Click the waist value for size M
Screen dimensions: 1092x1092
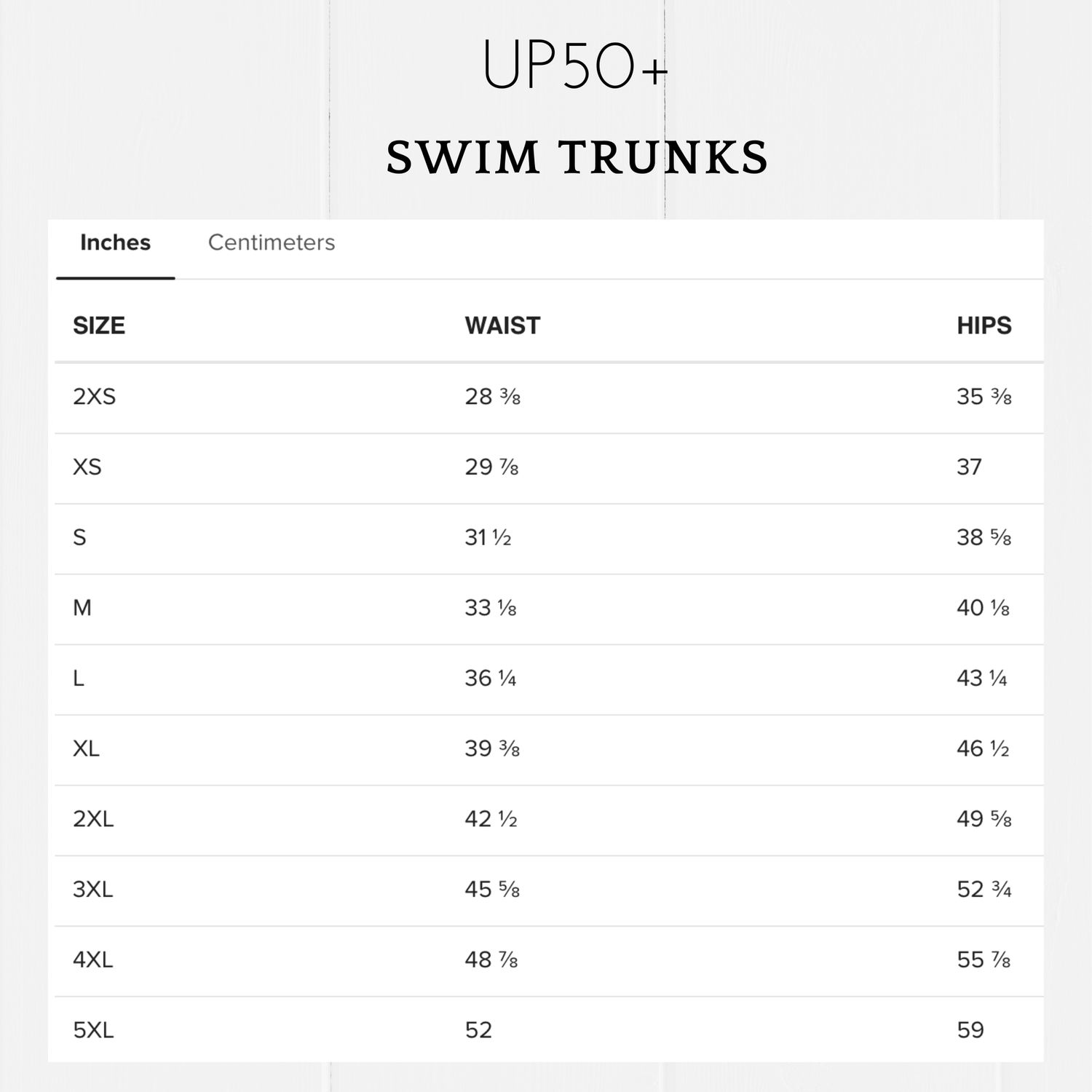pyautogui.click(x=491, y=608)
